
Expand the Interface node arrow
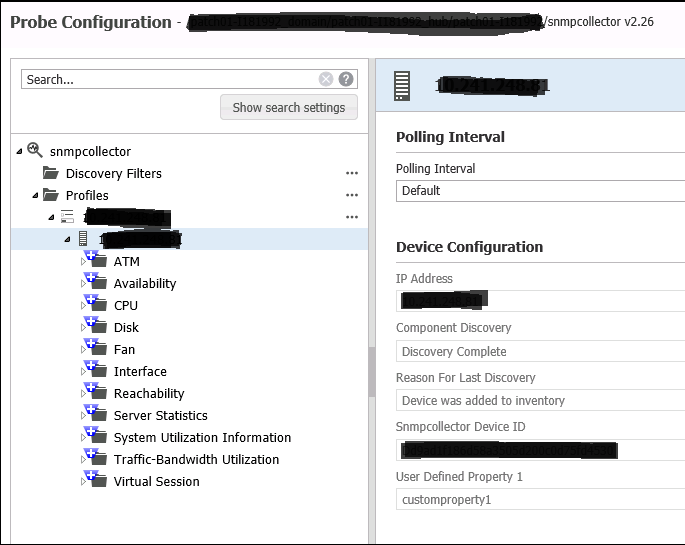pos(84,372)
